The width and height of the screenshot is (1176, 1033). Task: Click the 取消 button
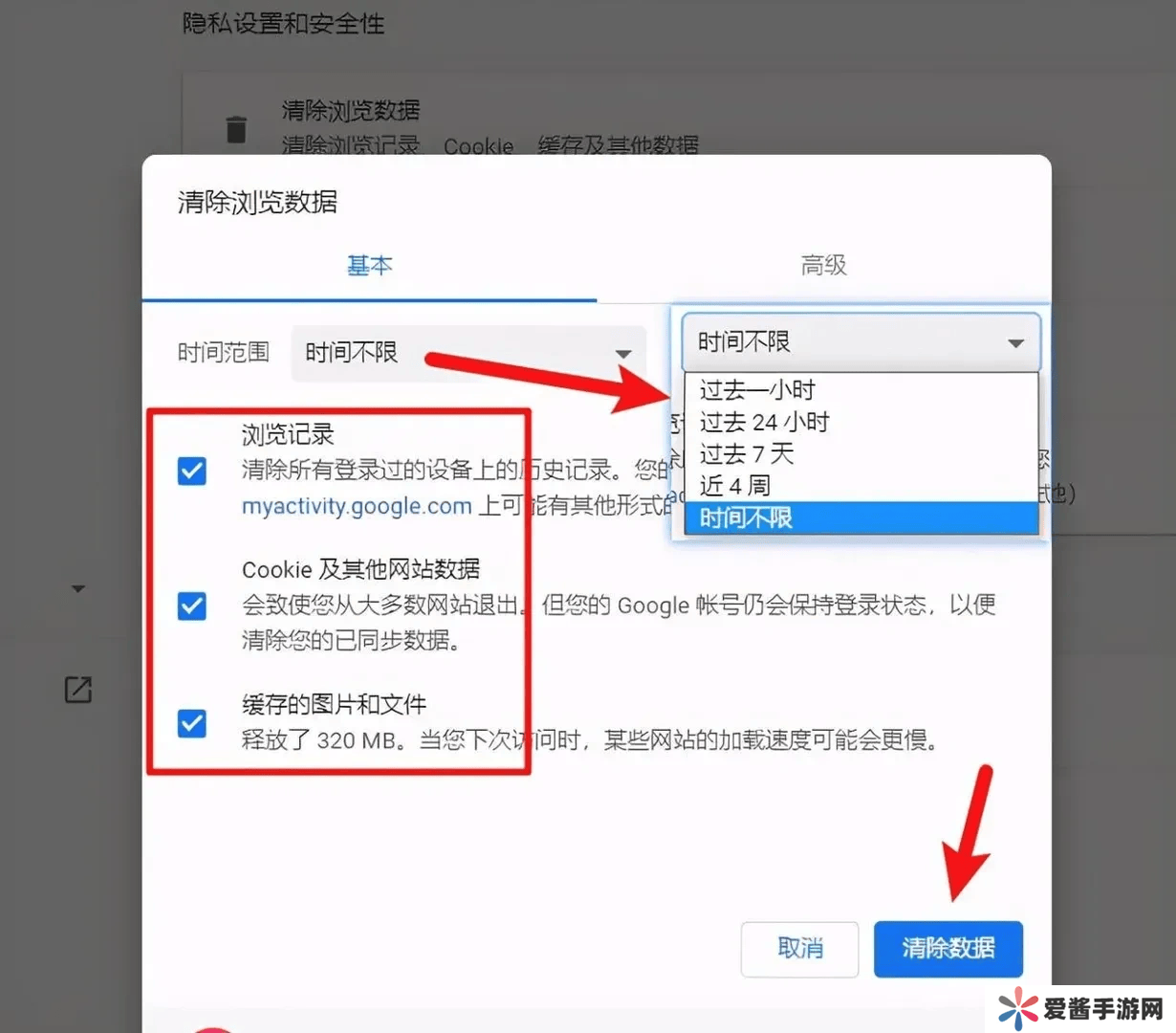click(x=800, y=948)
